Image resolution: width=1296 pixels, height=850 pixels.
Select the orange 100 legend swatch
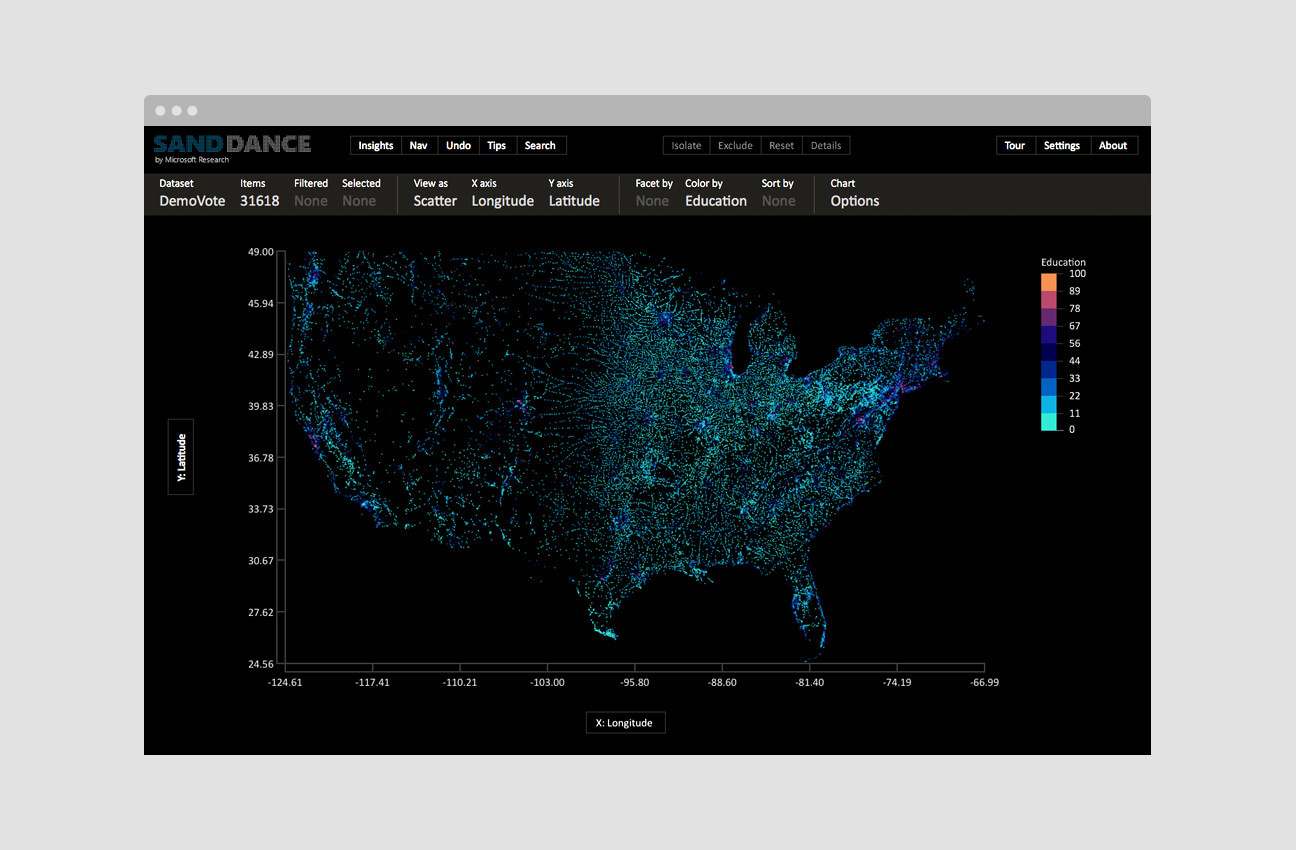pos(1049,282)
